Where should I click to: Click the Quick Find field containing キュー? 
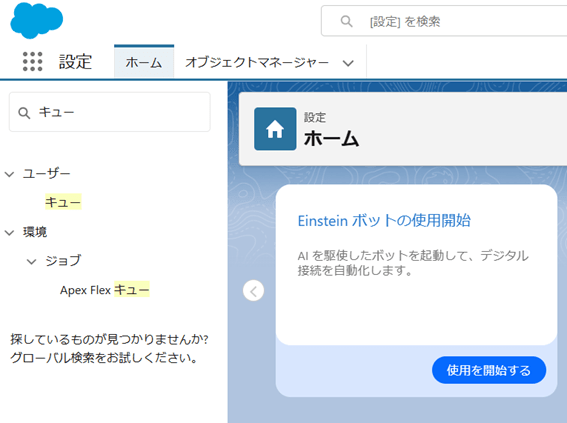point(110,112)
